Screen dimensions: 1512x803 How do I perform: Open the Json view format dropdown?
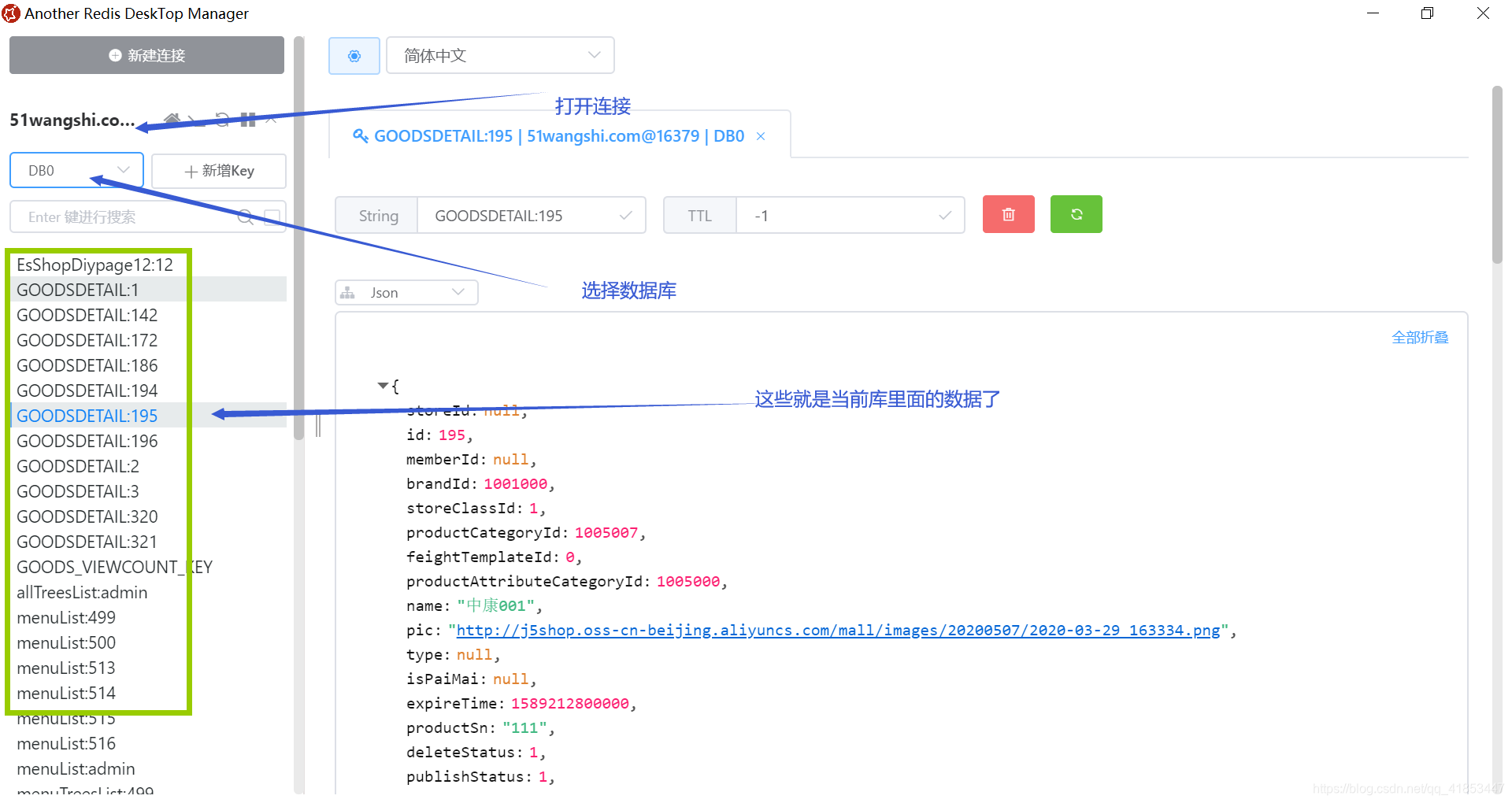point(406,293)
